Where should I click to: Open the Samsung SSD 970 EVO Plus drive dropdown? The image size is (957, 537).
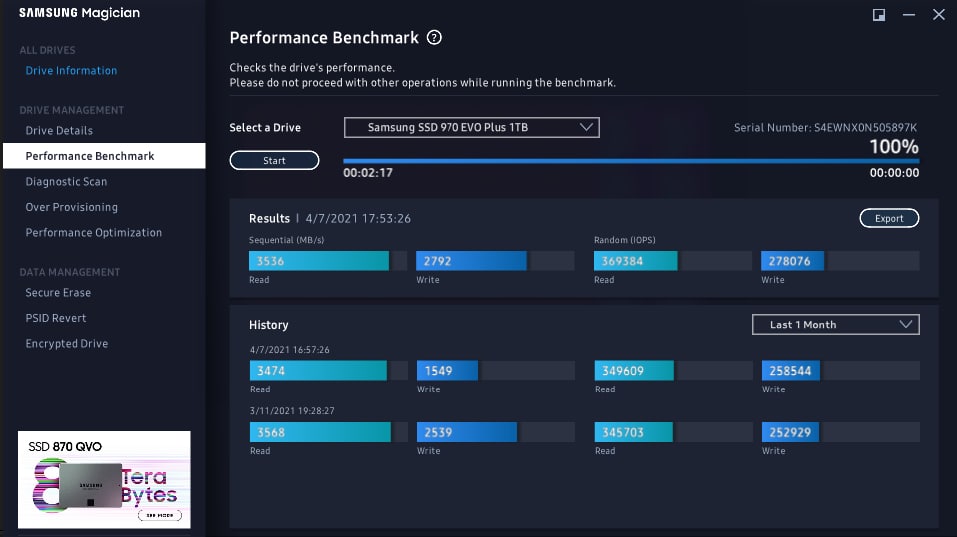[x=472, y=128]
